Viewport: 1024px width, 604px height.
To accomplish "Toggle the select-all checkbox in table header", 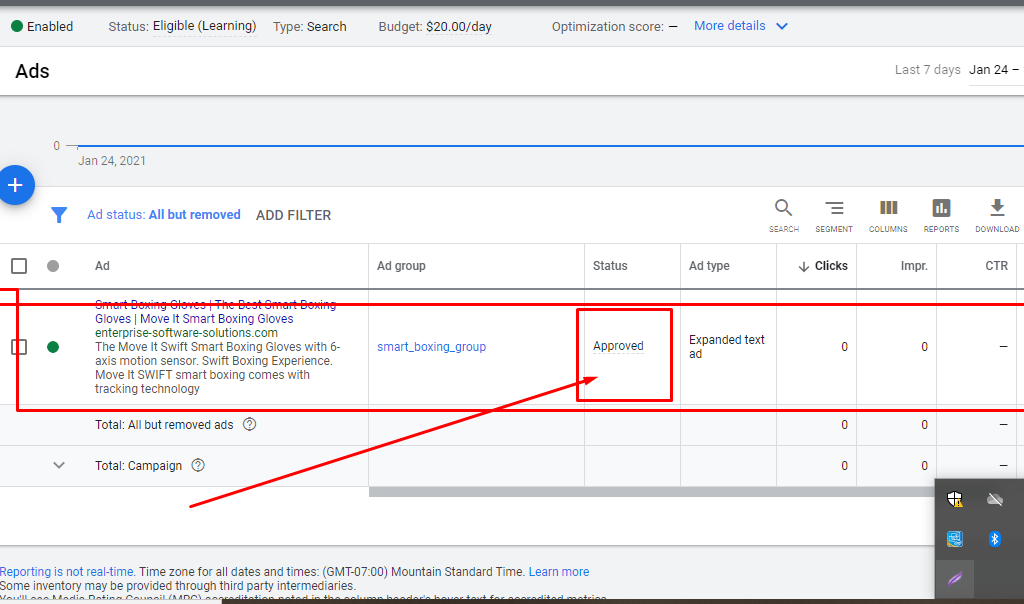I will pos(19,266).
